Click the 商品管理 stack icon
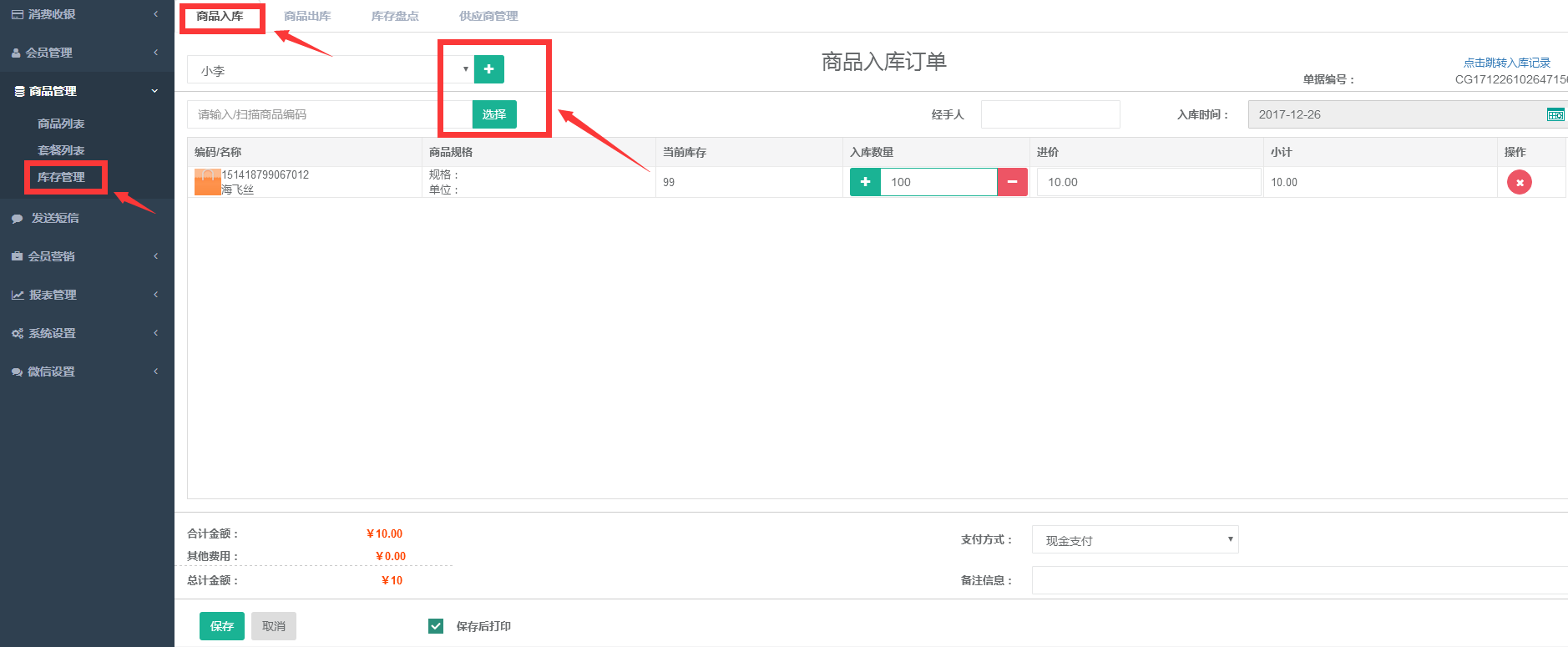 (x=19, y=91)
